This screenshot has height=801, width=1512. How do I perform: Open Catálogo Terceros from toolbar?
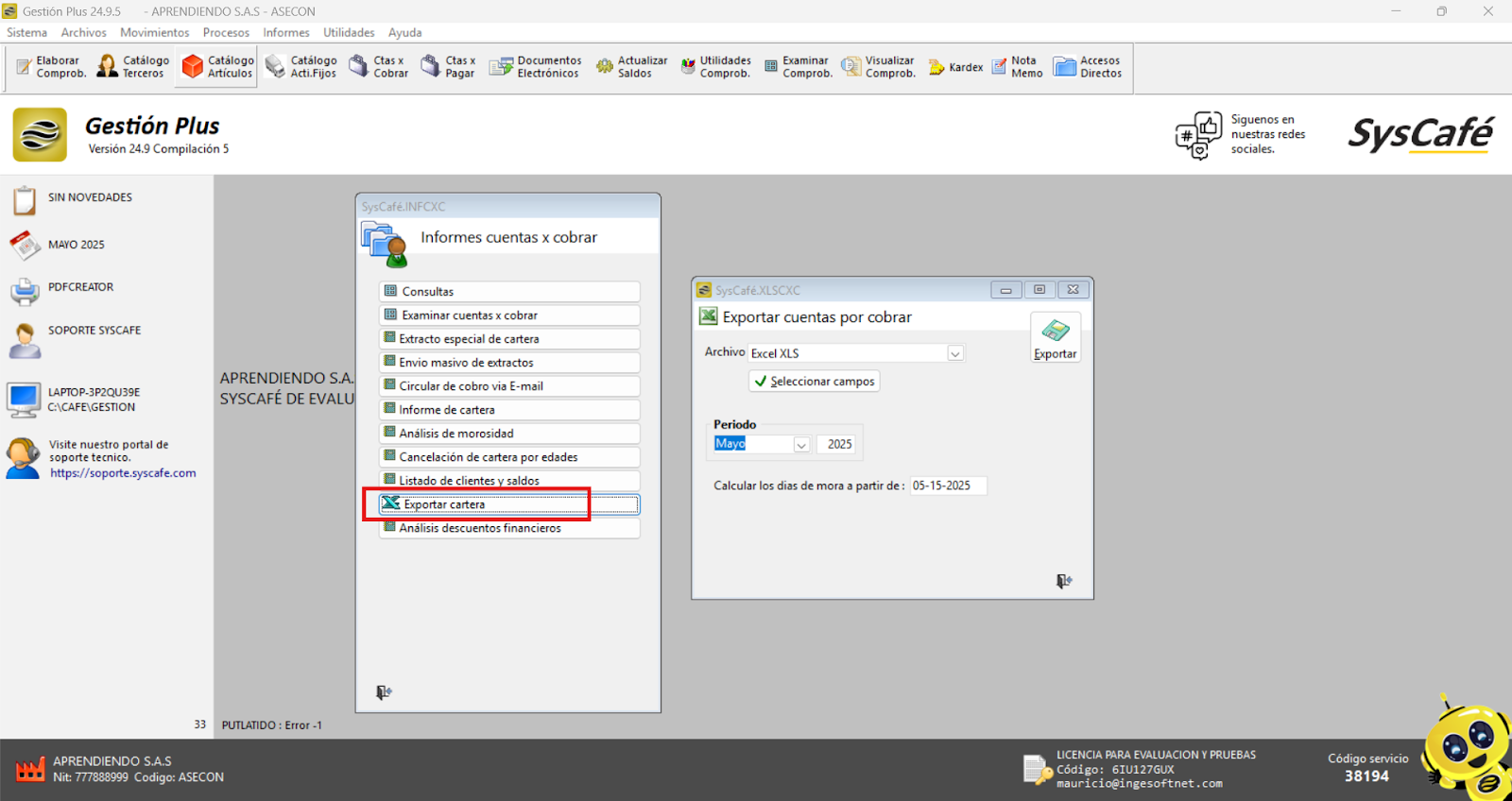pyautogui.click(x=133, y=67)
